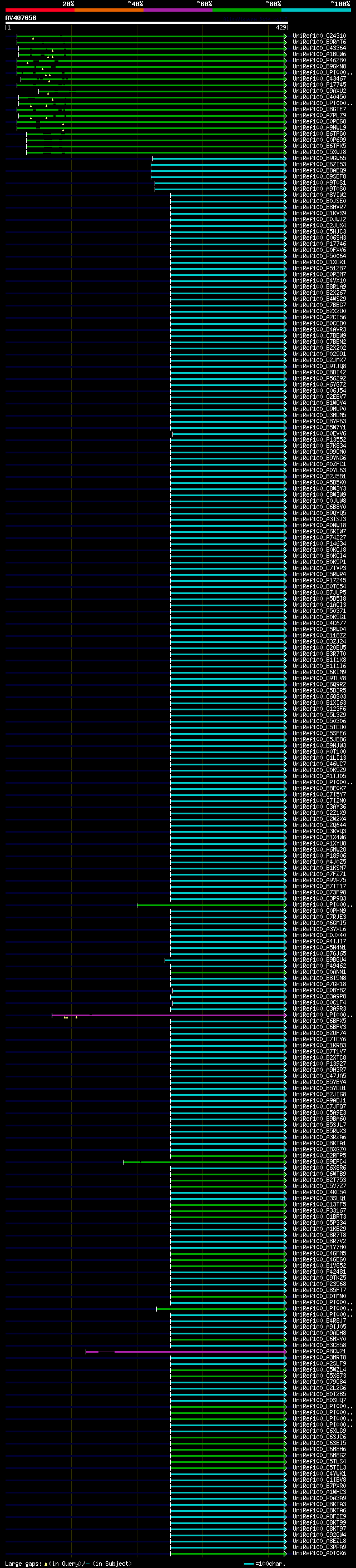Select hit label UniRef100_Q9SEF8
Viewport: 356px width, 1568px height.
pos(319,176)
